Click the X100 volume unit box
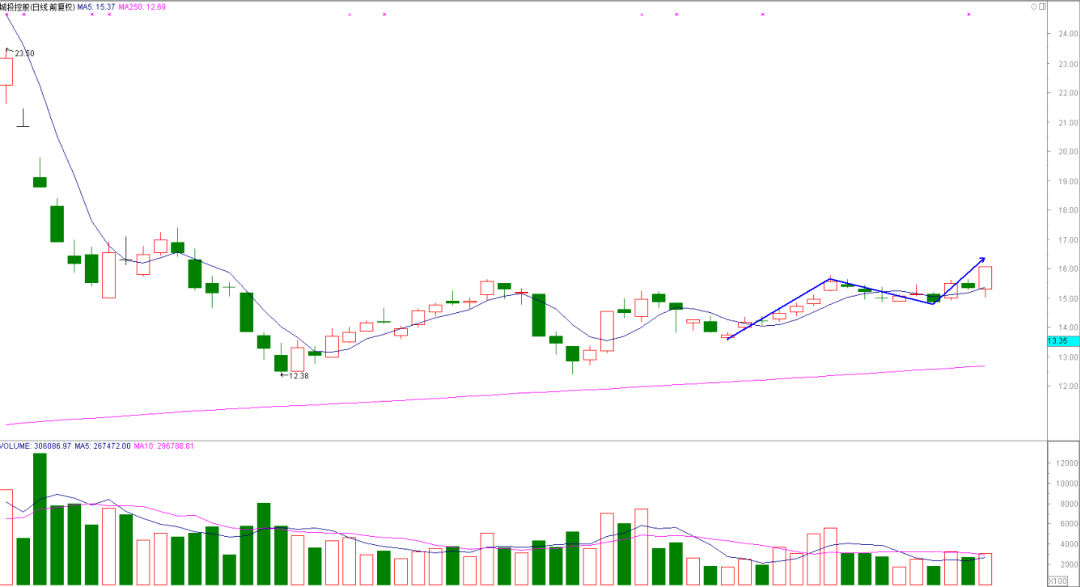 [x=1057, y=581]
